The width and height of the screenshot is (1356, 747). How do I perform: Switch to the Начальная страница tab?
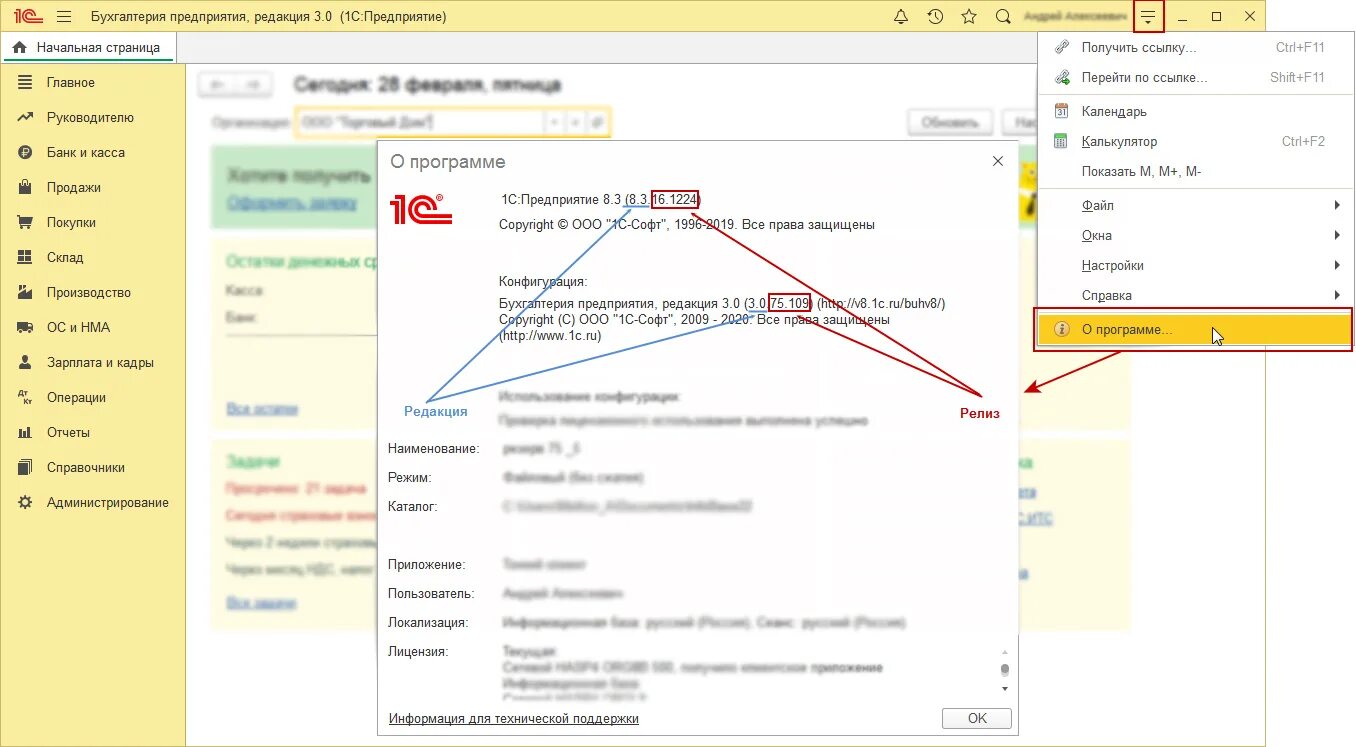87,47
